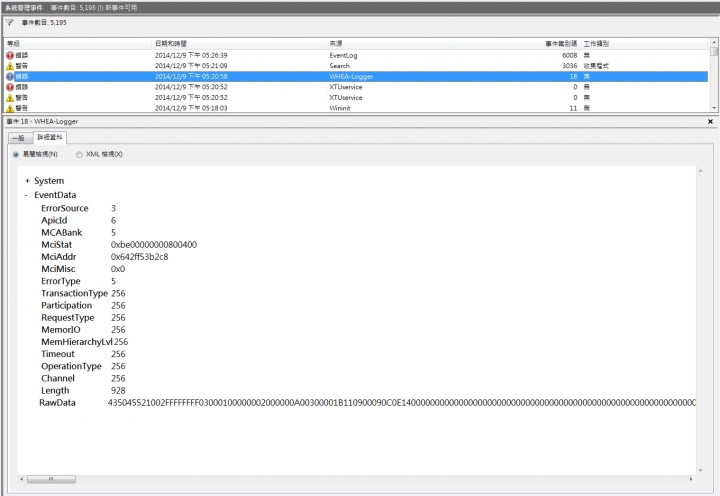The width and height of the screenshot is (720, 496).
Task: Click warning icon on the Search row
Action: pyautogui.click(x=10, y=65)
